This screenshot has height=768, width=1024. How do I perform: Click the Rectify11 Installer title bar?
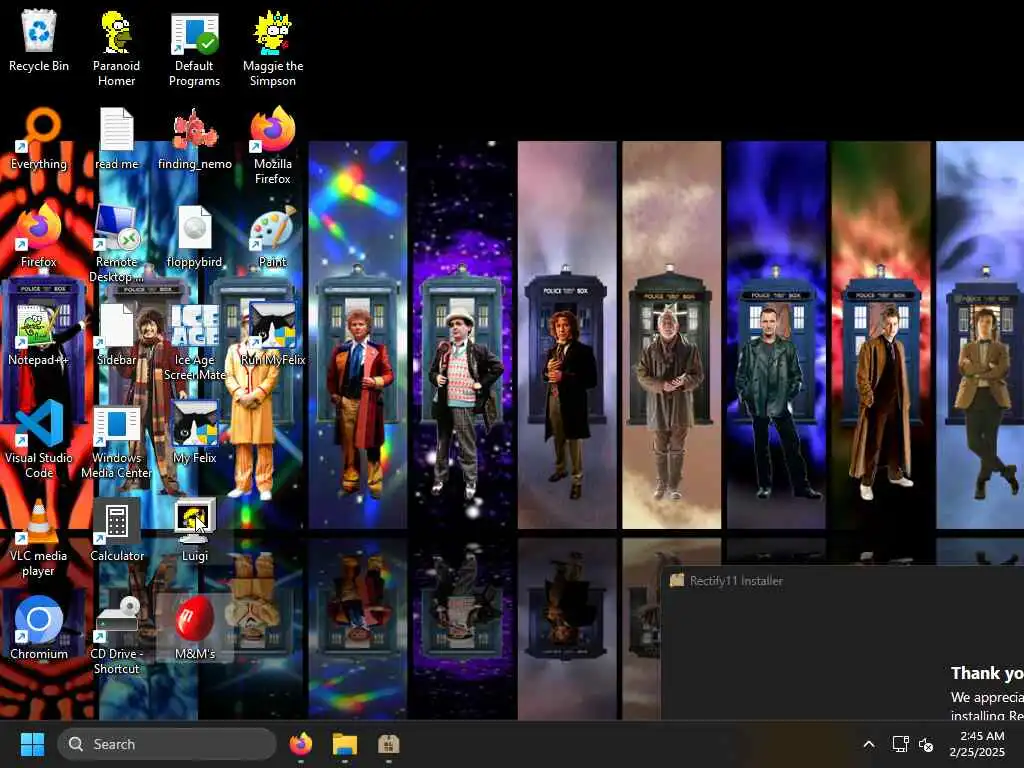point(842,581)
